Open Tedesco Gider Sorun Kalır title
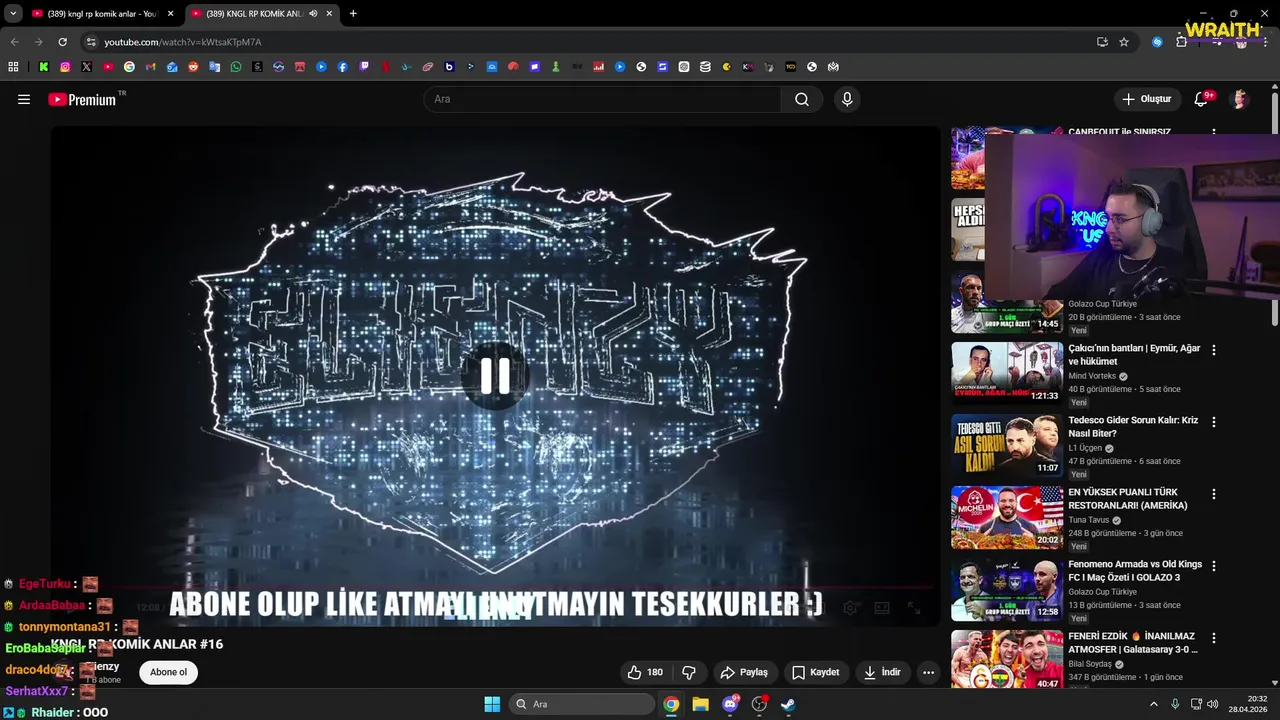The width and height of the screenshot is (1280, 720). [1134, 427]
